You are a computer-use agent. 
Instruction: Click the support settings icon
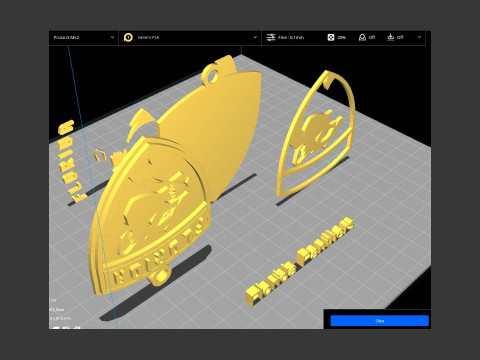pyautogui.click(x=362, y=37)
